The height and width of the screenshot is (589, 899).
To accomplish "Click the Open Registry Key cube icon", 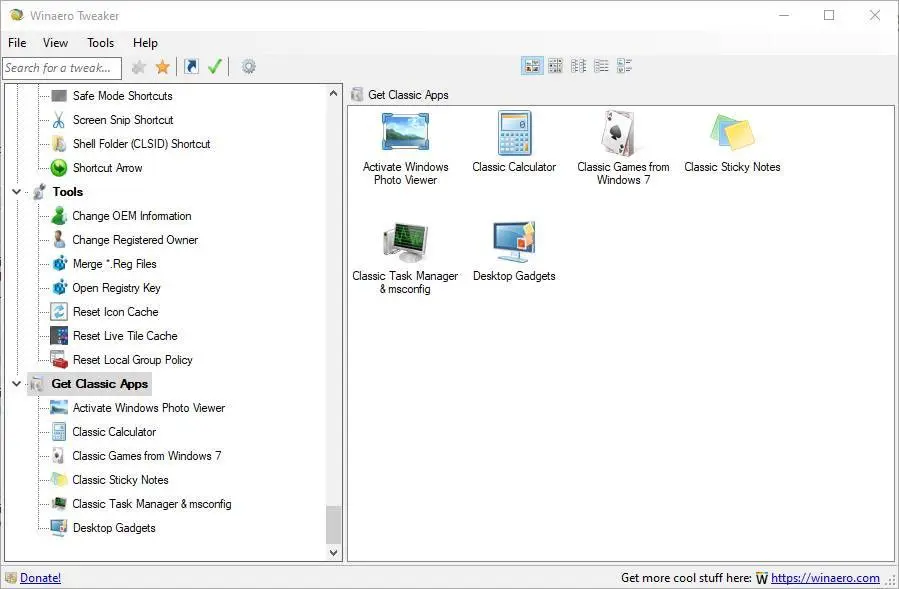I will point(59,288).
